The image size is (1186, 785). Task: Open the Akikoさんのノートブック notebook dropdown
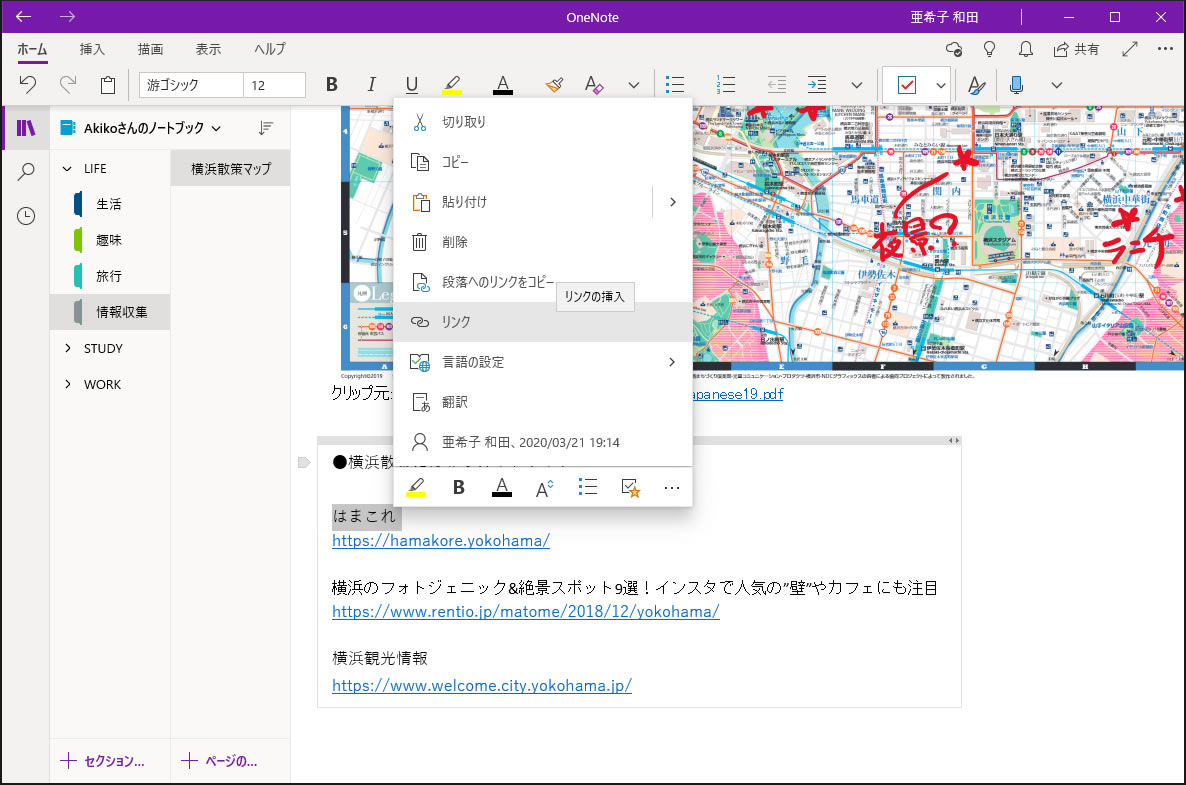pos(140,128)
